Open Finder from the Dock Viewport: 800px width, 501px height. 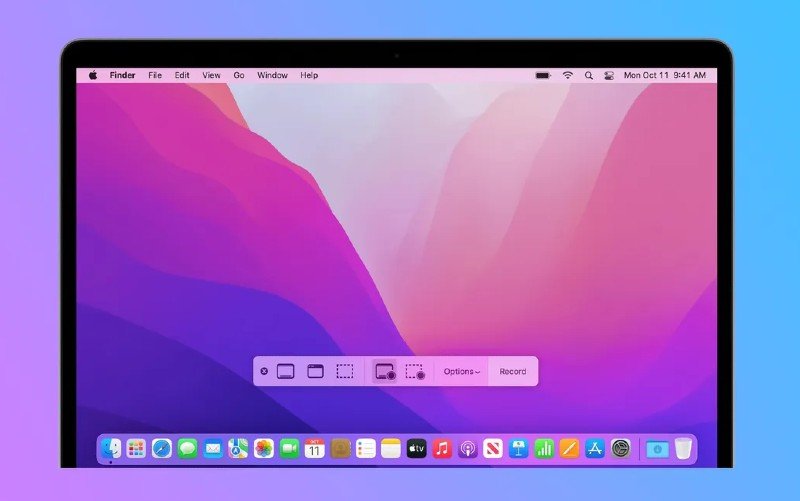[111, 448]
